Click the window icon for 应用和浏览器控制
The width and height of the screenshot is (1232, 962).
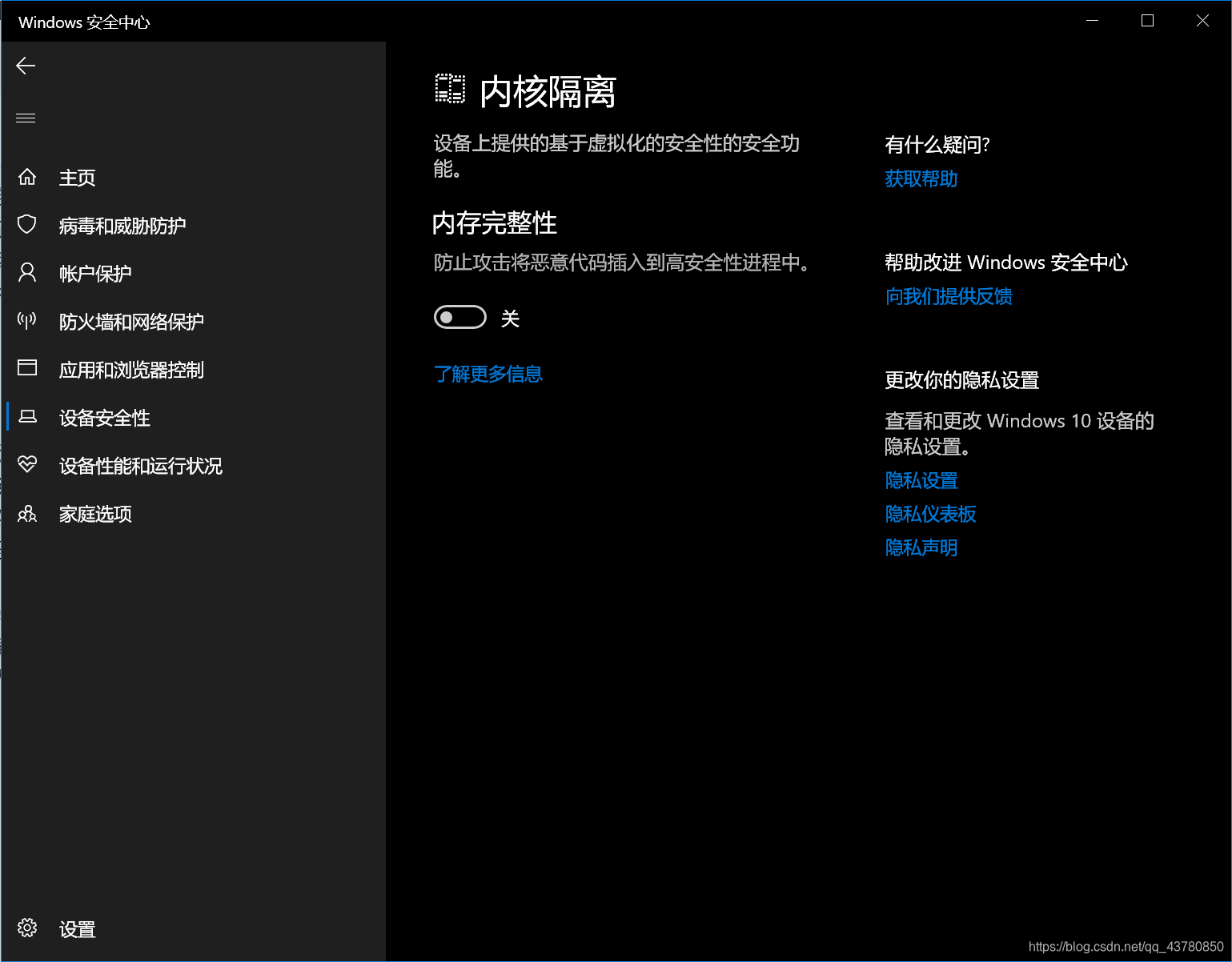pyautogui.click(x=27, y=368)
